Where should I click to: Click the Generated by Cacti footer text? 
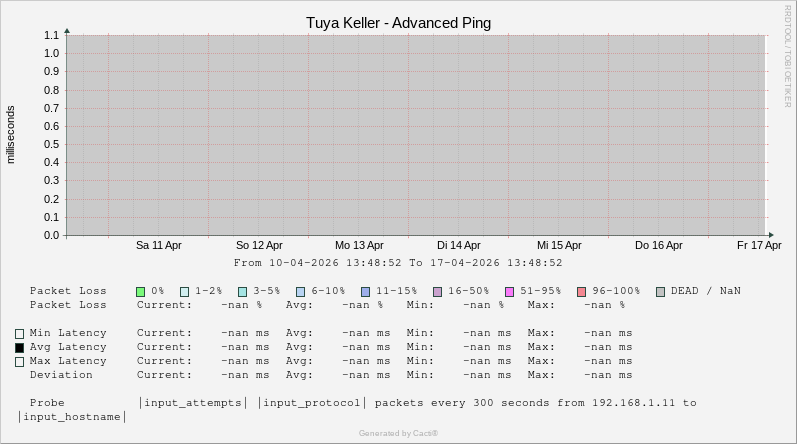pos(398,433)
